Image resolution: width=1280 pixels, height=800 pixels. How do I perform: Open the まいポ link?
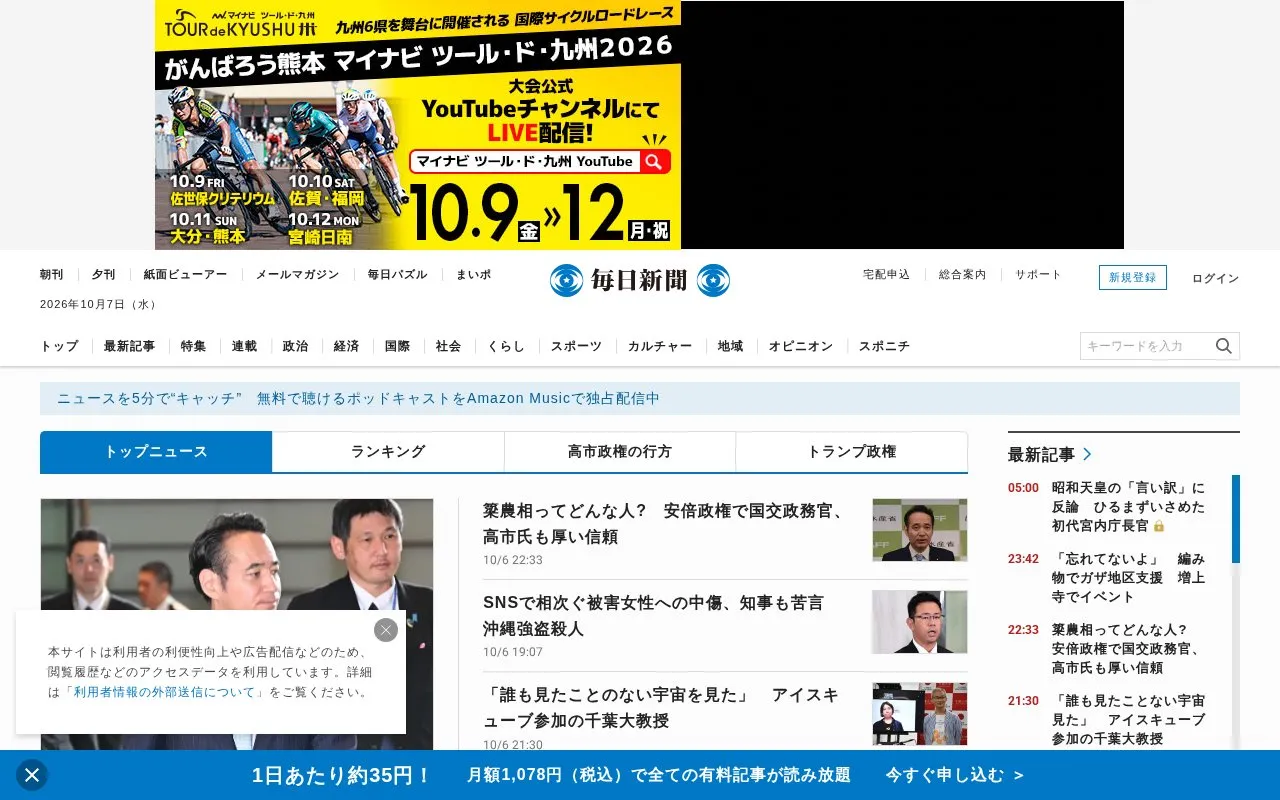pos(474,275)
